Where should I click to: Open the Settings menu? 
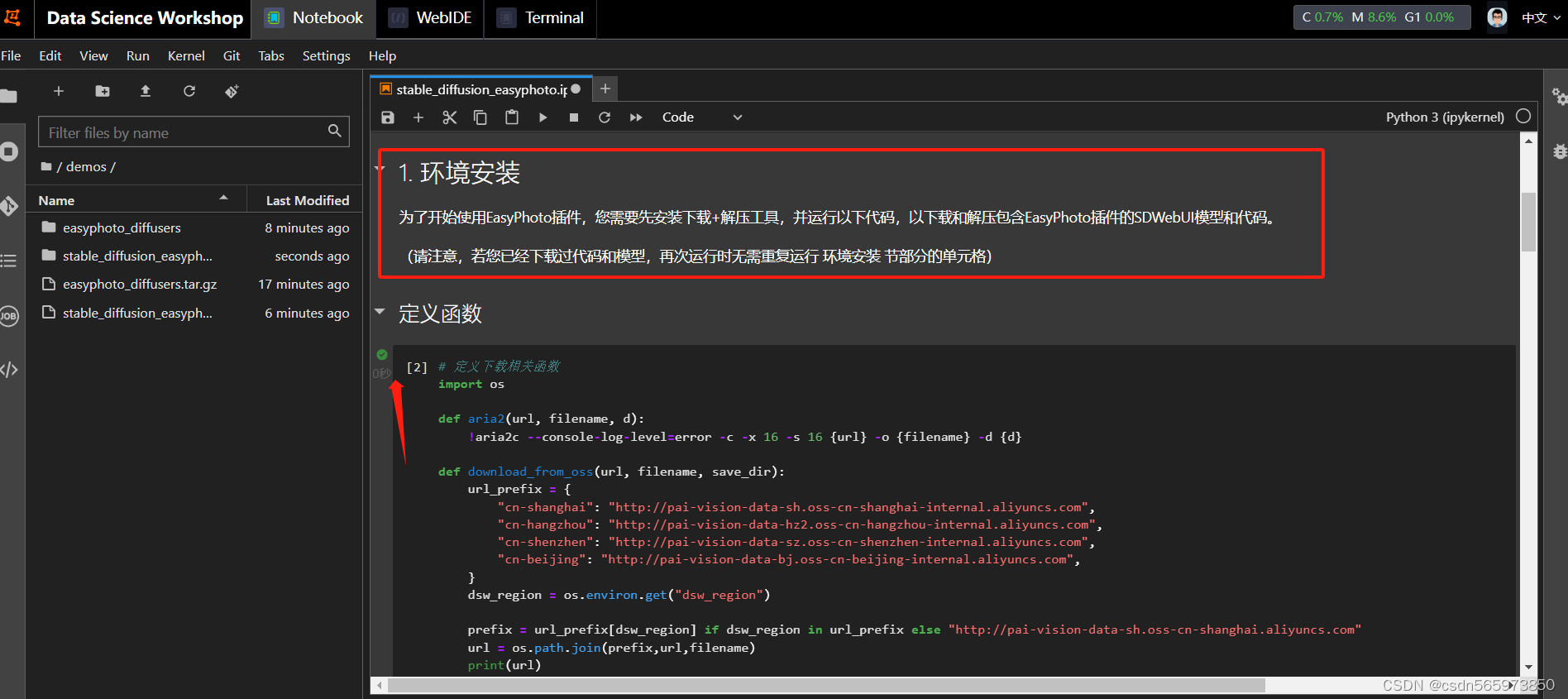pyautogui.click(x=327, y=55)
